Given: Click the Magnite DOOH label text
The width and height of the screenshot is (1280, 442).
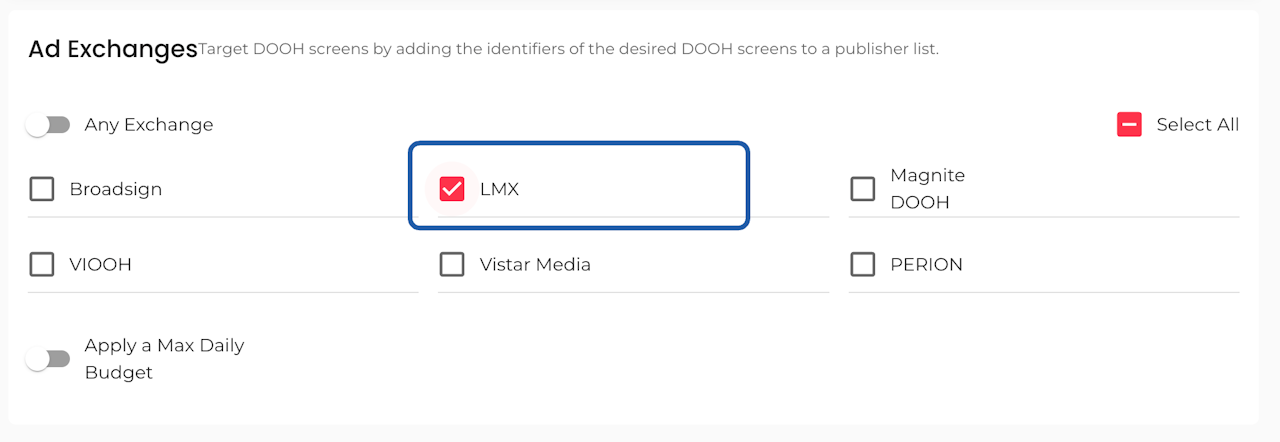Looking at the screenshot, I should tap(927, 189).
